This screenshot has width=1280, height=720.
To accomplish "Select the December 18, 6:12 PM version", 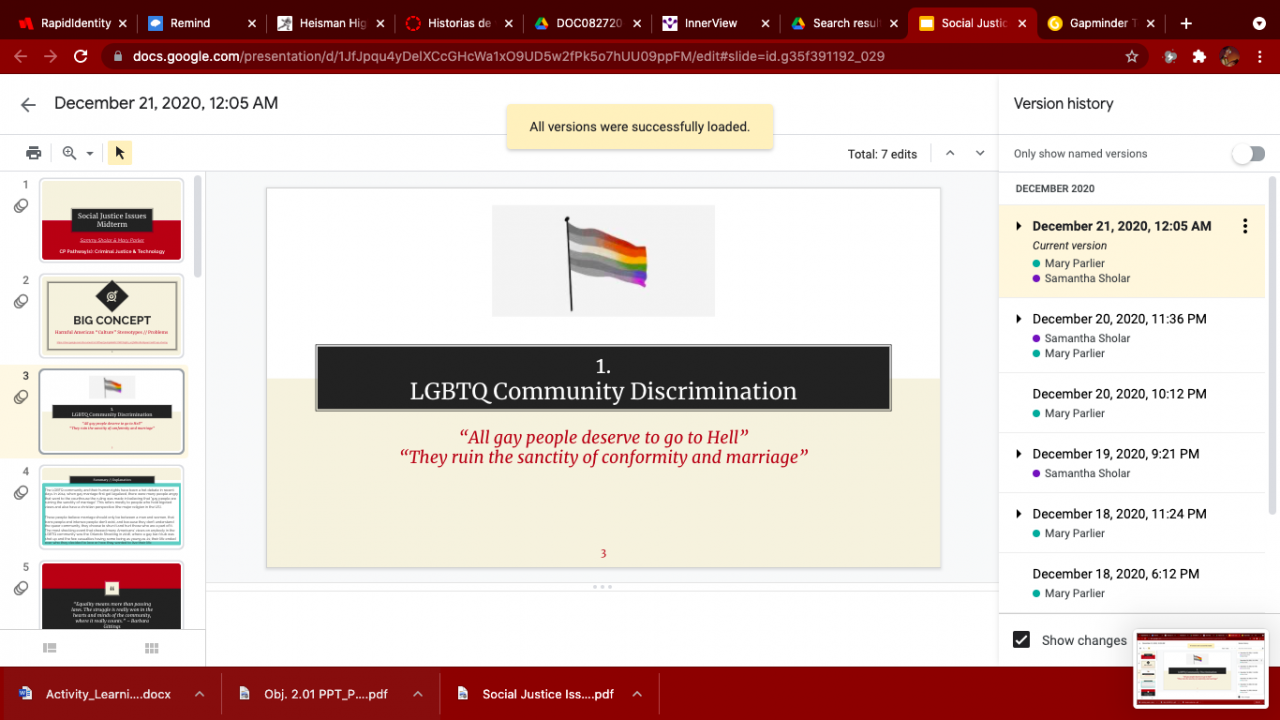I will 1133,583.
